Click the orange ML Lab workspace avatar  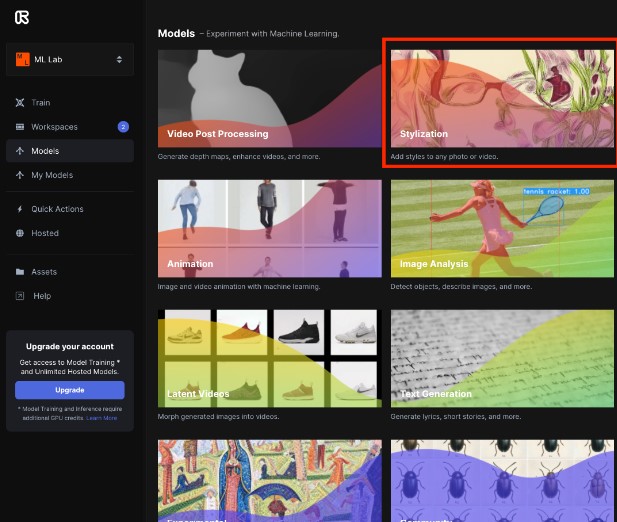(x=22, y=59)
